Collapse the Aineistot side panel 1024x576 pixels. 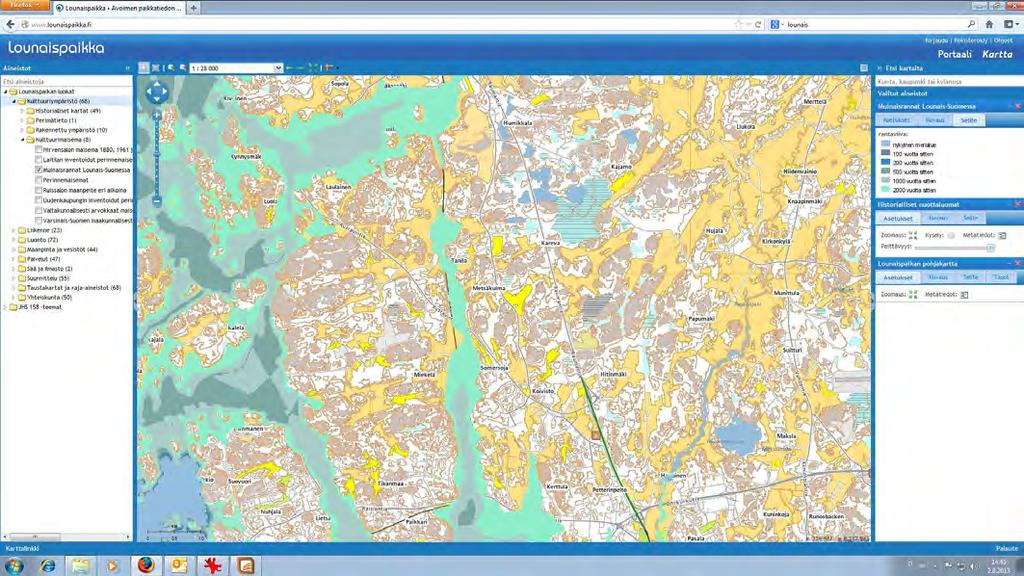[127, 68]
